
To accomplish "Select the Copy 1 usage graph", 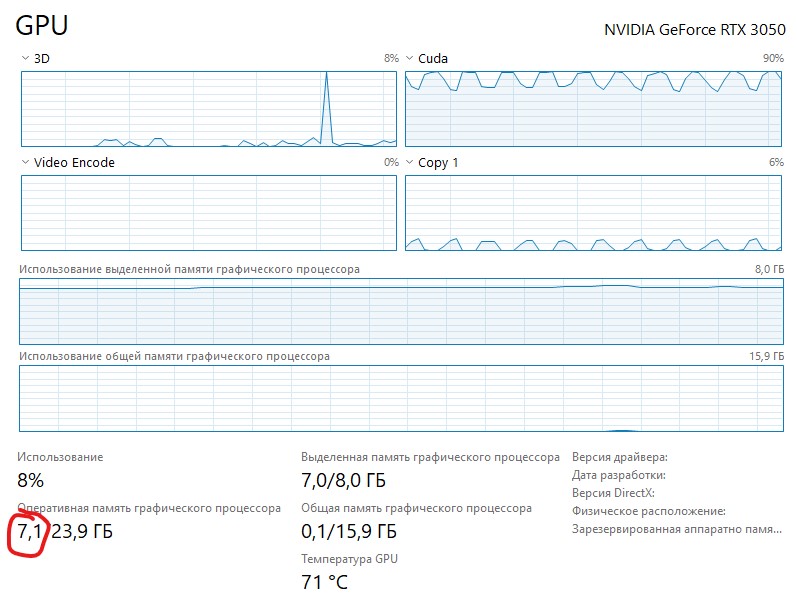I will [593, 212].
